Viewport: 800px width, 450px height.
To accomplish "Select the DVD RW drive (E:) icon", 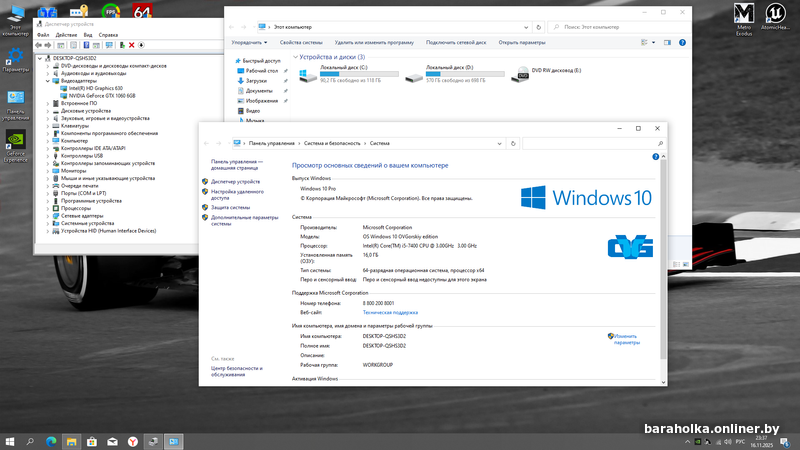I will click(x=523, y=74).
